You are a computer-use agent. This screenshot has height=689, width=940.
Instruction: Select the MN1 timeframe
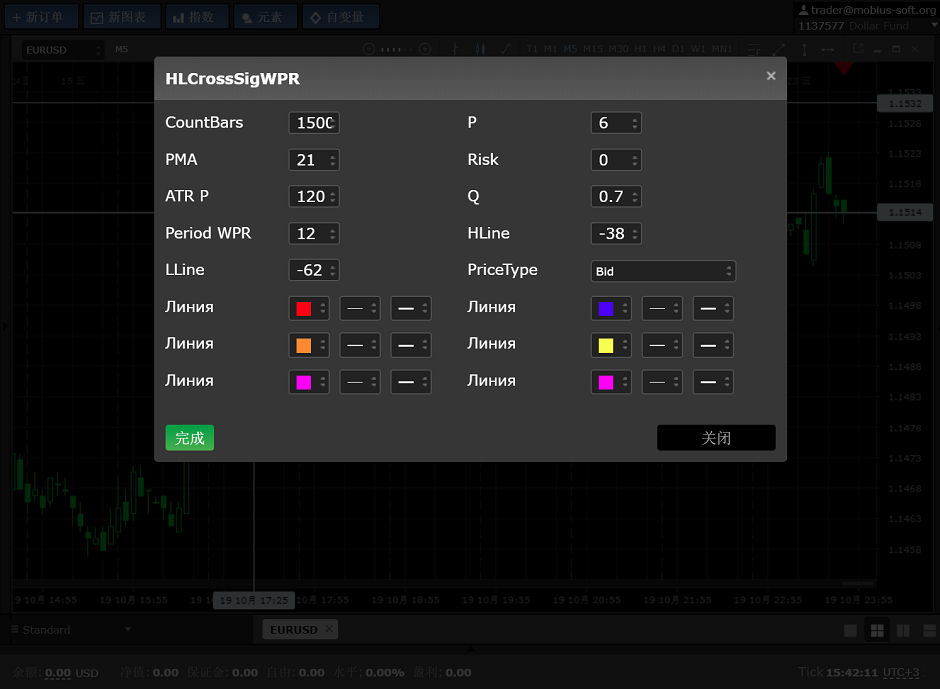(x=722, y=49)
